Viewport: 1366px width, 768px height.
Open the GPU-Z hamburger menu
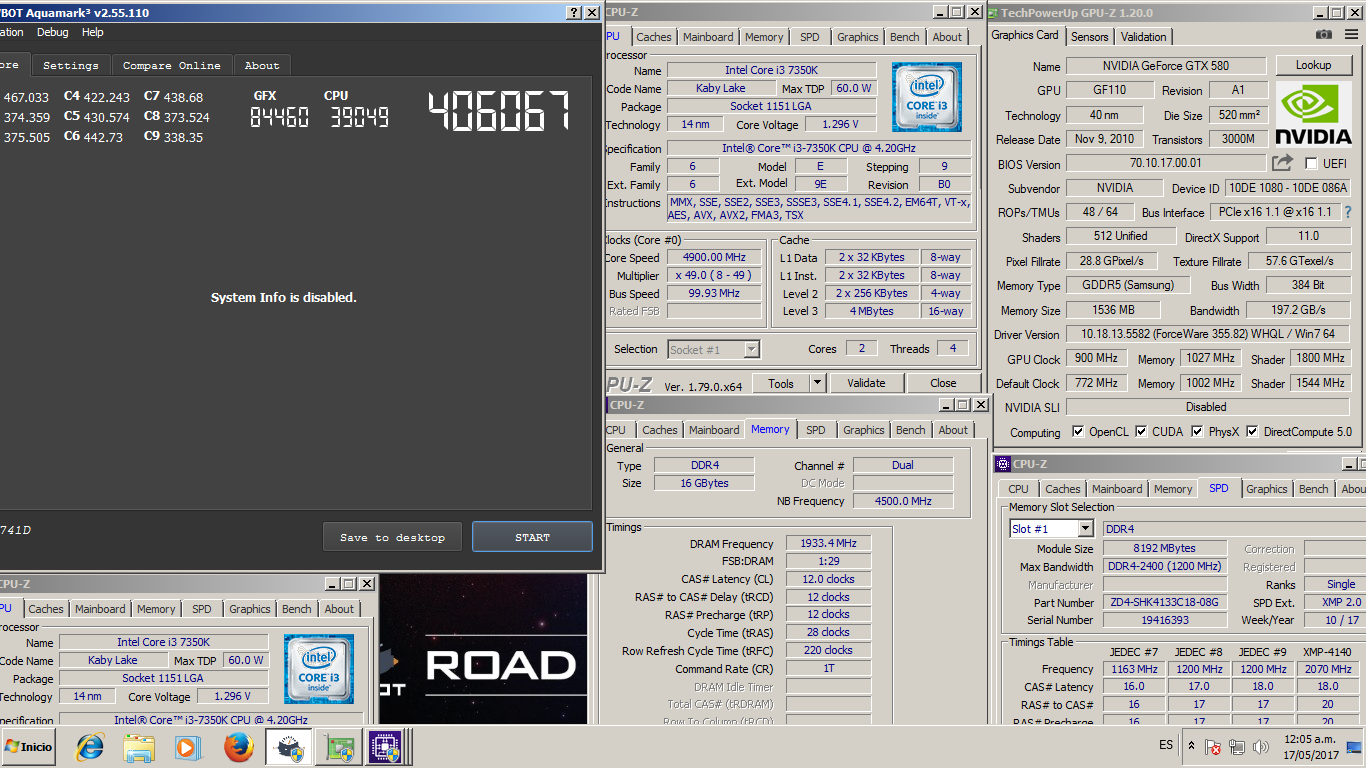tap(1352, 35)
